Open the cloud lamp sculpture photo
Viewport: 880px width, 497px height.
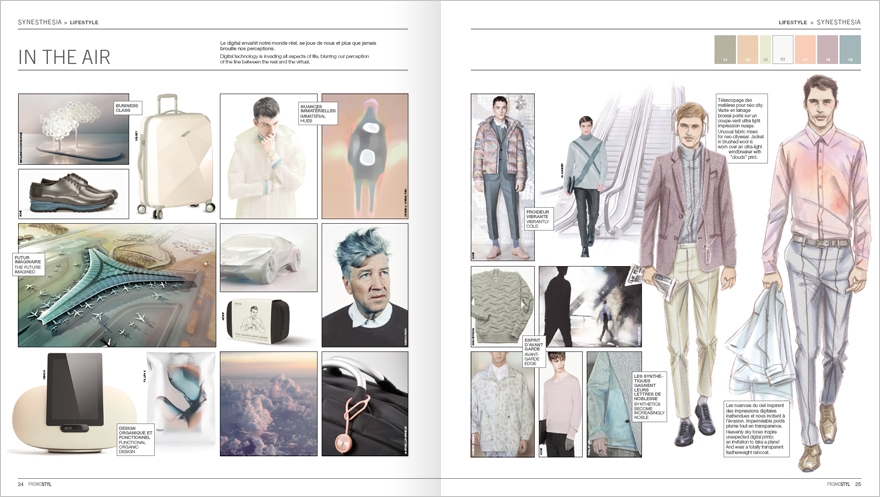tap(74, 129)
